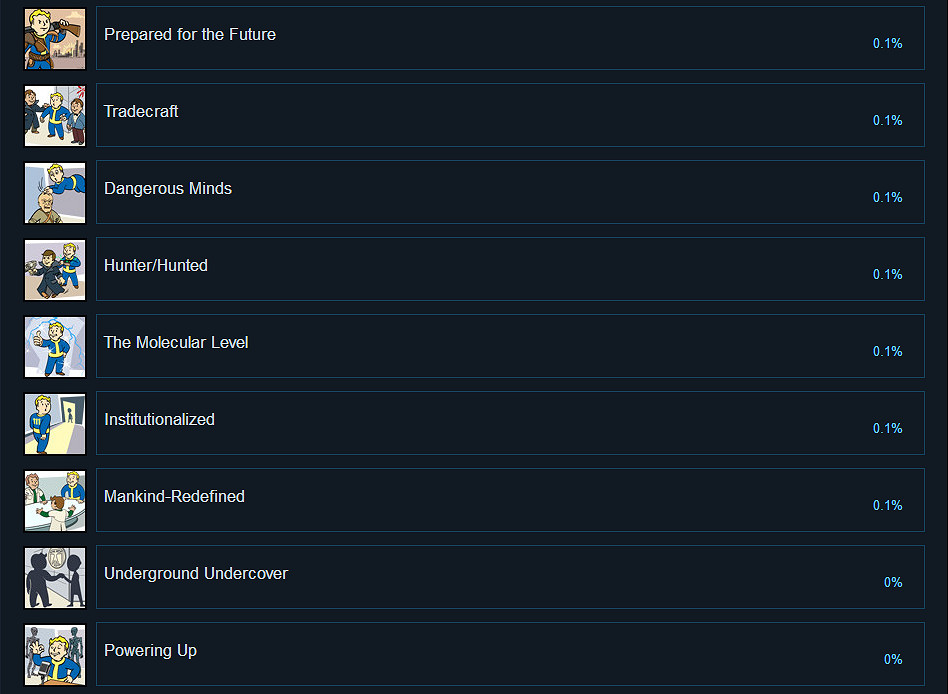Click the Underground Undercover title text

pos(196,573)
